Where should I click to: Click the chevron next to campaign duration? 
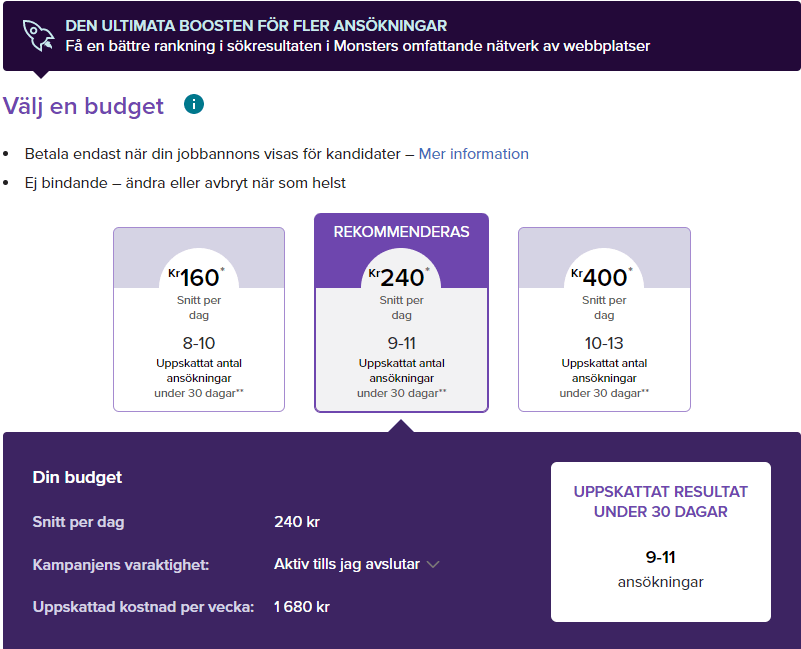pyautogui.click(x=433, y=564)
